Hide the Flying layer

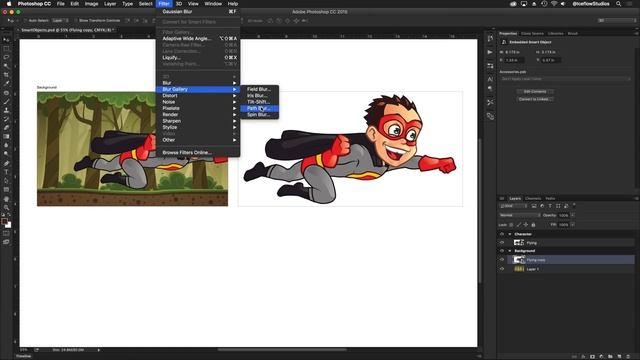click(502, 242)
